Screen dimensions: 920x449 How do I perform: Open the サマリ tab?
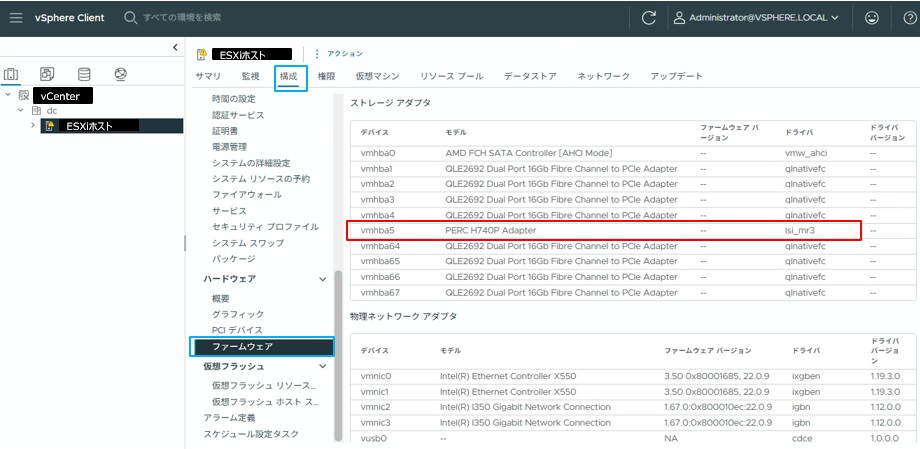(208, 76)
